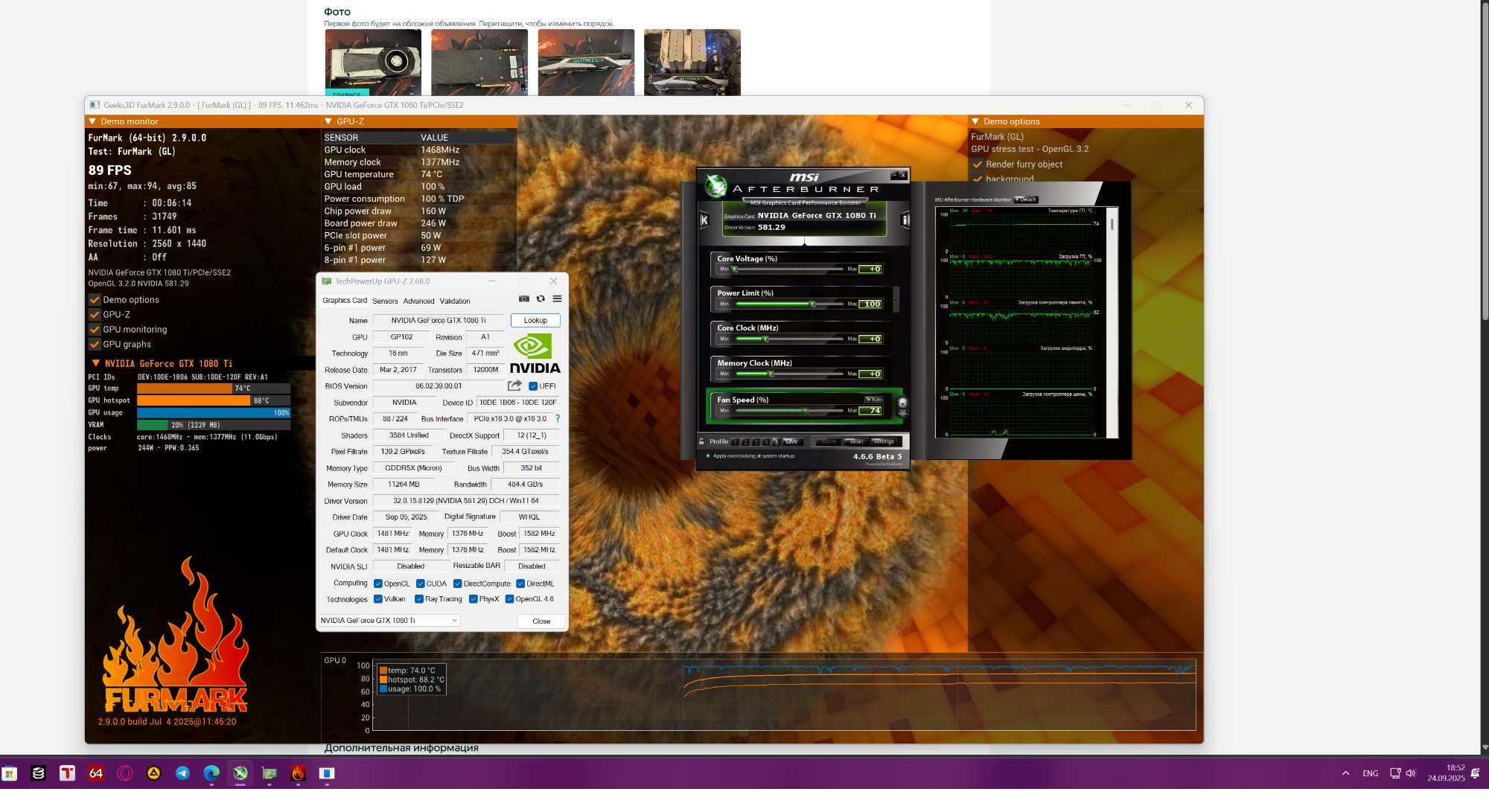The height and width of the screenshot is (812, 1489).
Task: Open Telegram from taskbar
Action: click(182, 773)
